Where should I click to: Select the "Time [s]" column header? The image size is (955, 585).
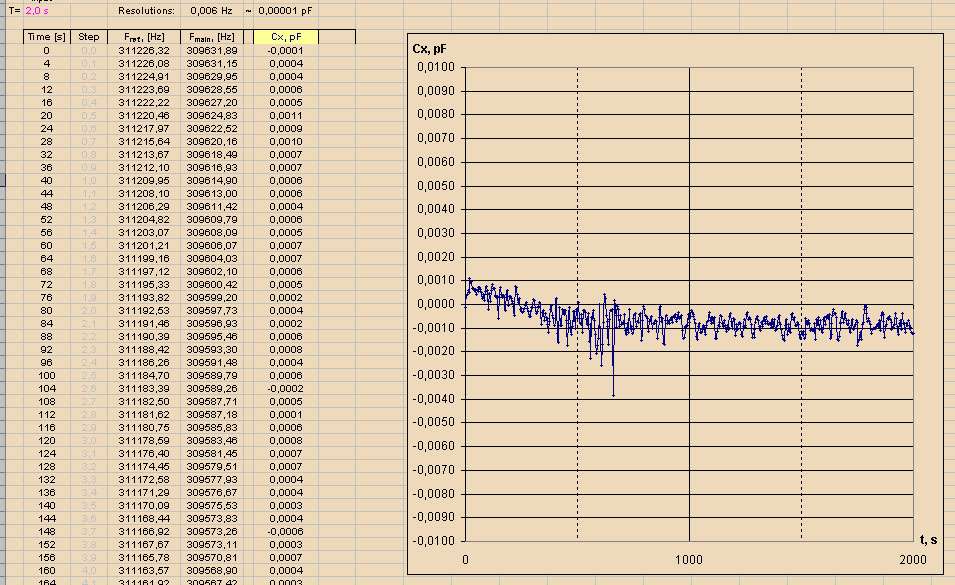pos(47,37)
